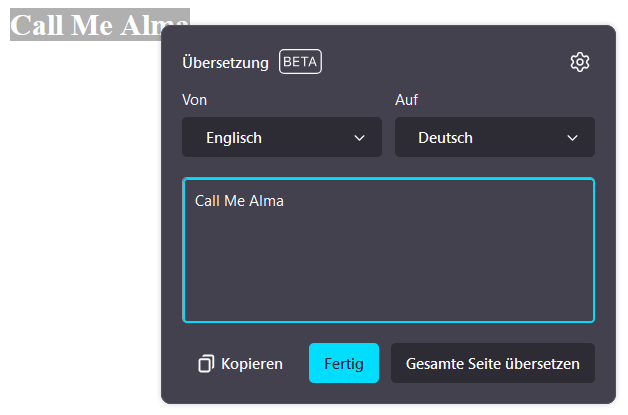
Task: Click the chevron arrow in the Englisch box
Action: coord(360,138)
